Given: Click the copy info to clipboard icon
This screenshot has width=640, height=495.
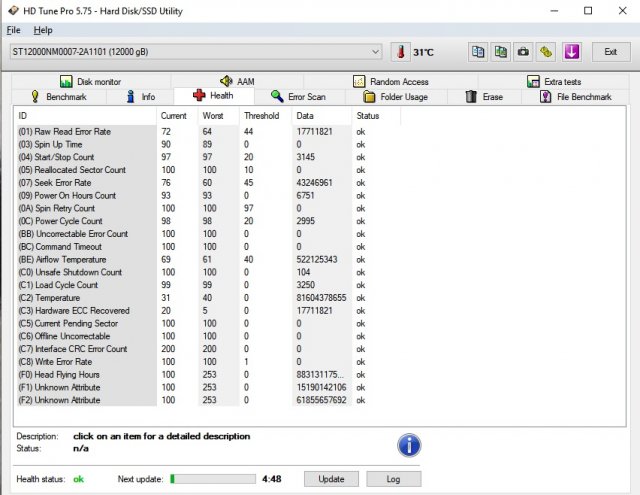Looking at the screenshot, I should click(x=478, y=52).
